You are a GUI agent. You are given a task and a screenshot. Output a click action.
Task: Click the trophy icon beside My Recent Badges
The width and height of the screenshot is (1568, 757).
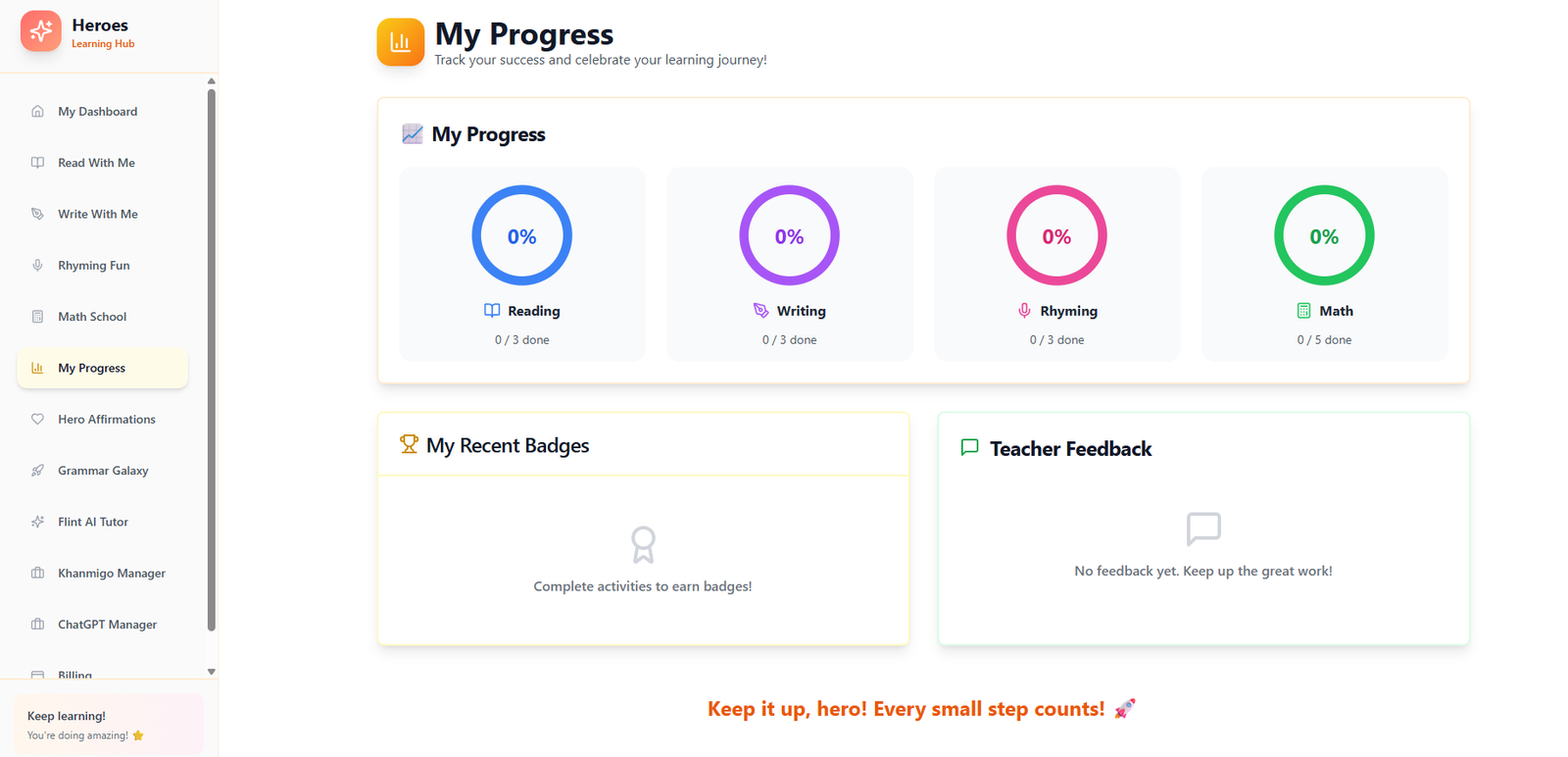[x=409, y=445]
